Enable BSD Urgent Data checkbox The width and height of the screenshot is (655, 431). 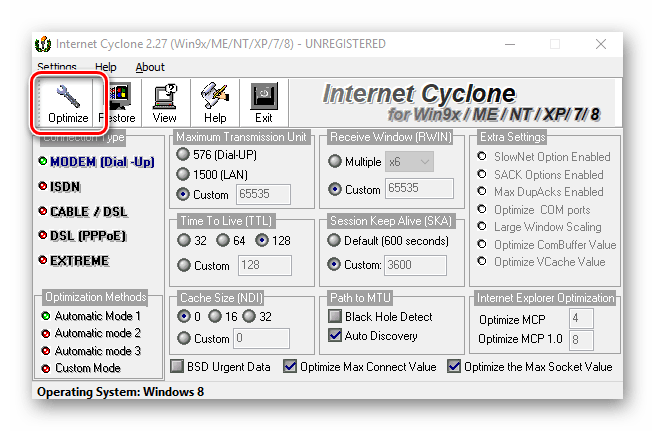177,366
